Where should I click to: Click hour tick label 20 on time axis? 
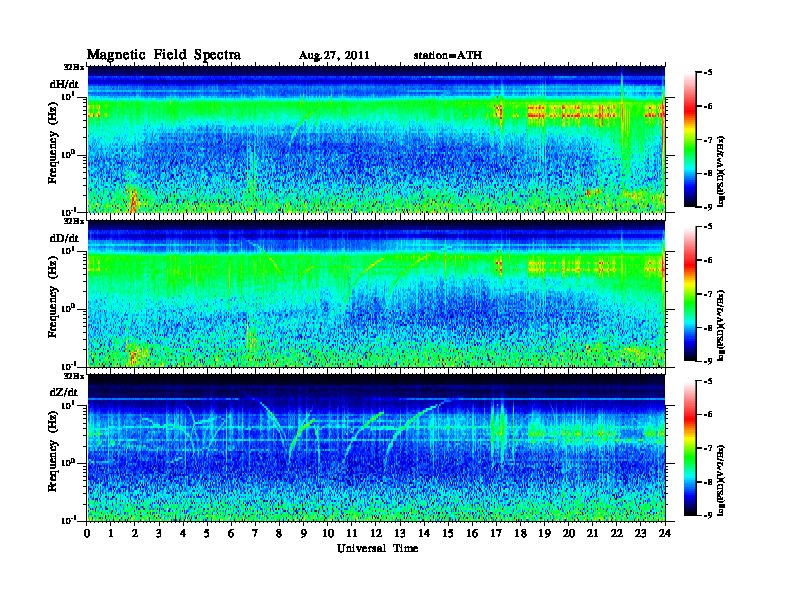pyautogui.click(x=568, y=533)
